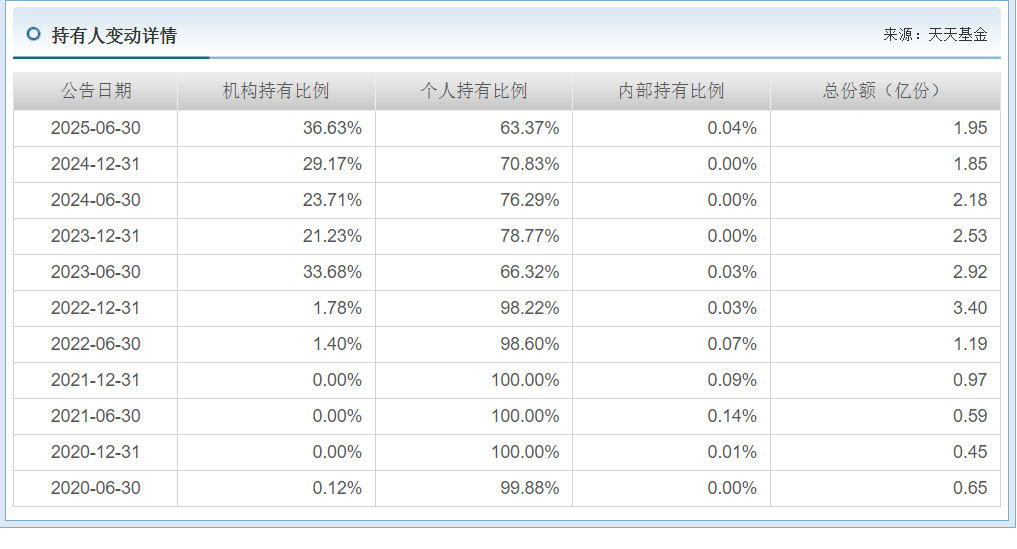Click the 机构持有比例 column header
Viewport: 1017px width, 549px height.
pyautogui.click(x=276, y=91)
